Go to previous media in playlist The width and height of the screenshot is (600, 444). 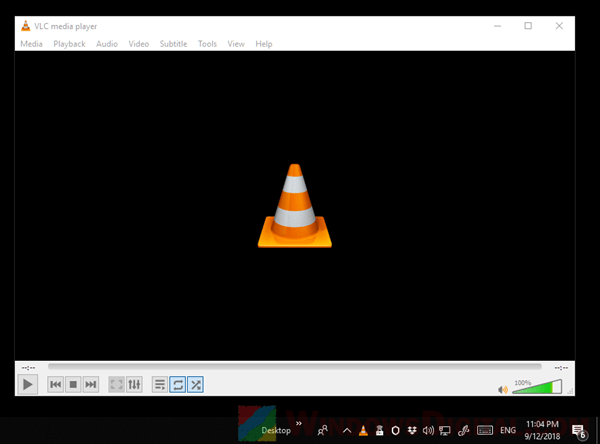click(55, 384)
